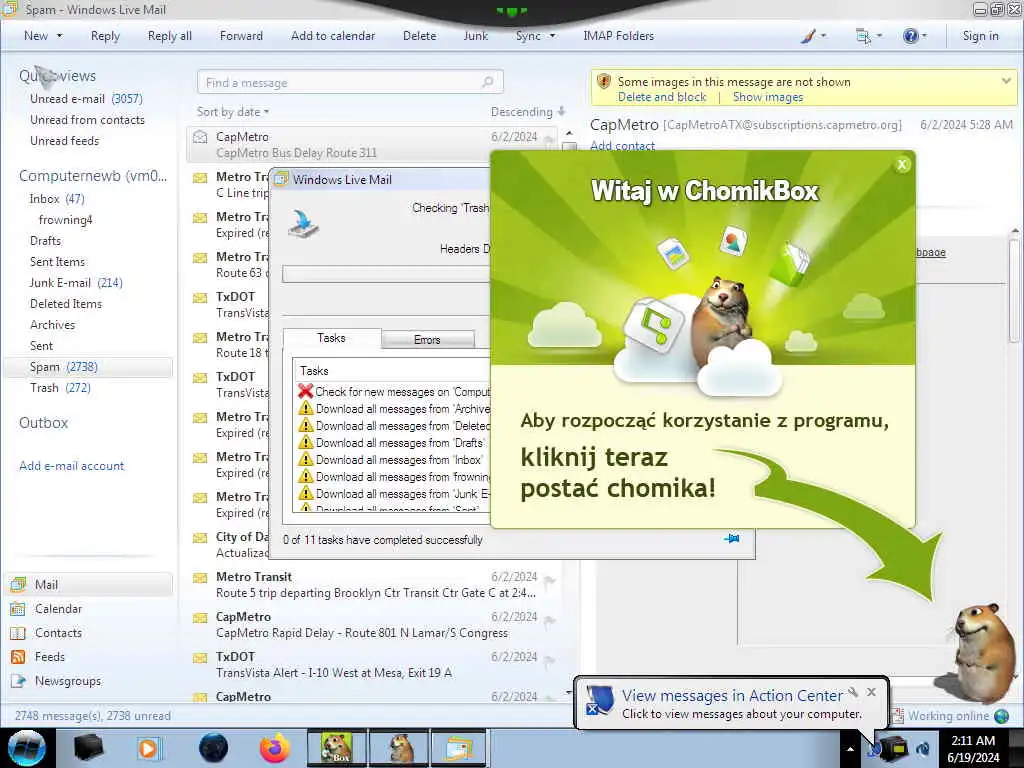Image resolution: width=1024 pixels, height=768 pixels.
Task: Click Sign in button
Action: [980, 36]
